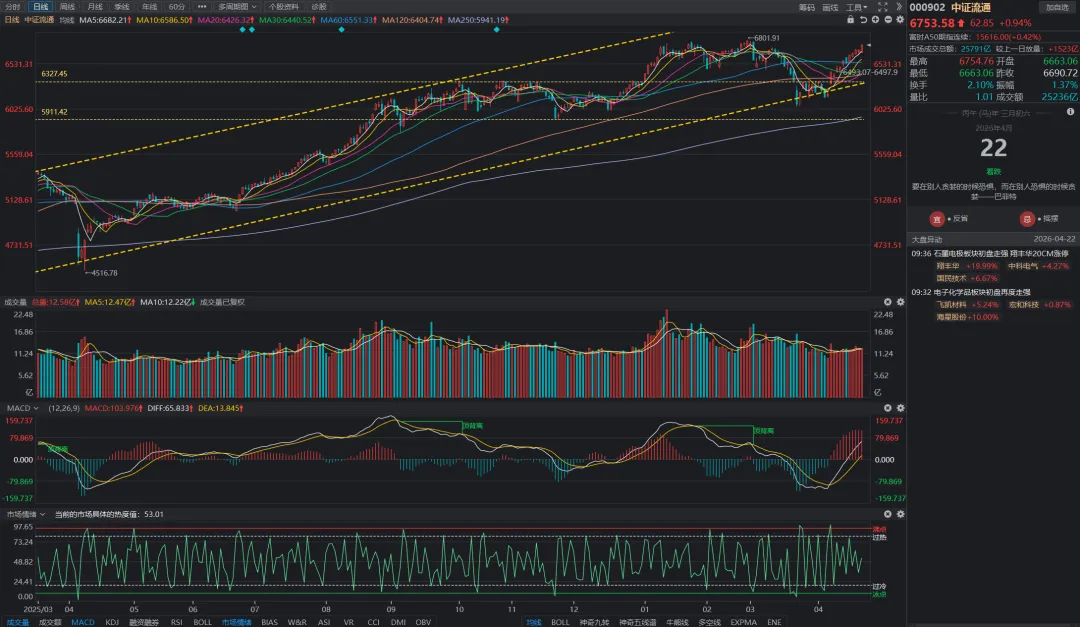Screen dimensions: 1080x627
Task: Zoom out chart with minus icon
Action: pyautogui.click(x=887, y=19)
